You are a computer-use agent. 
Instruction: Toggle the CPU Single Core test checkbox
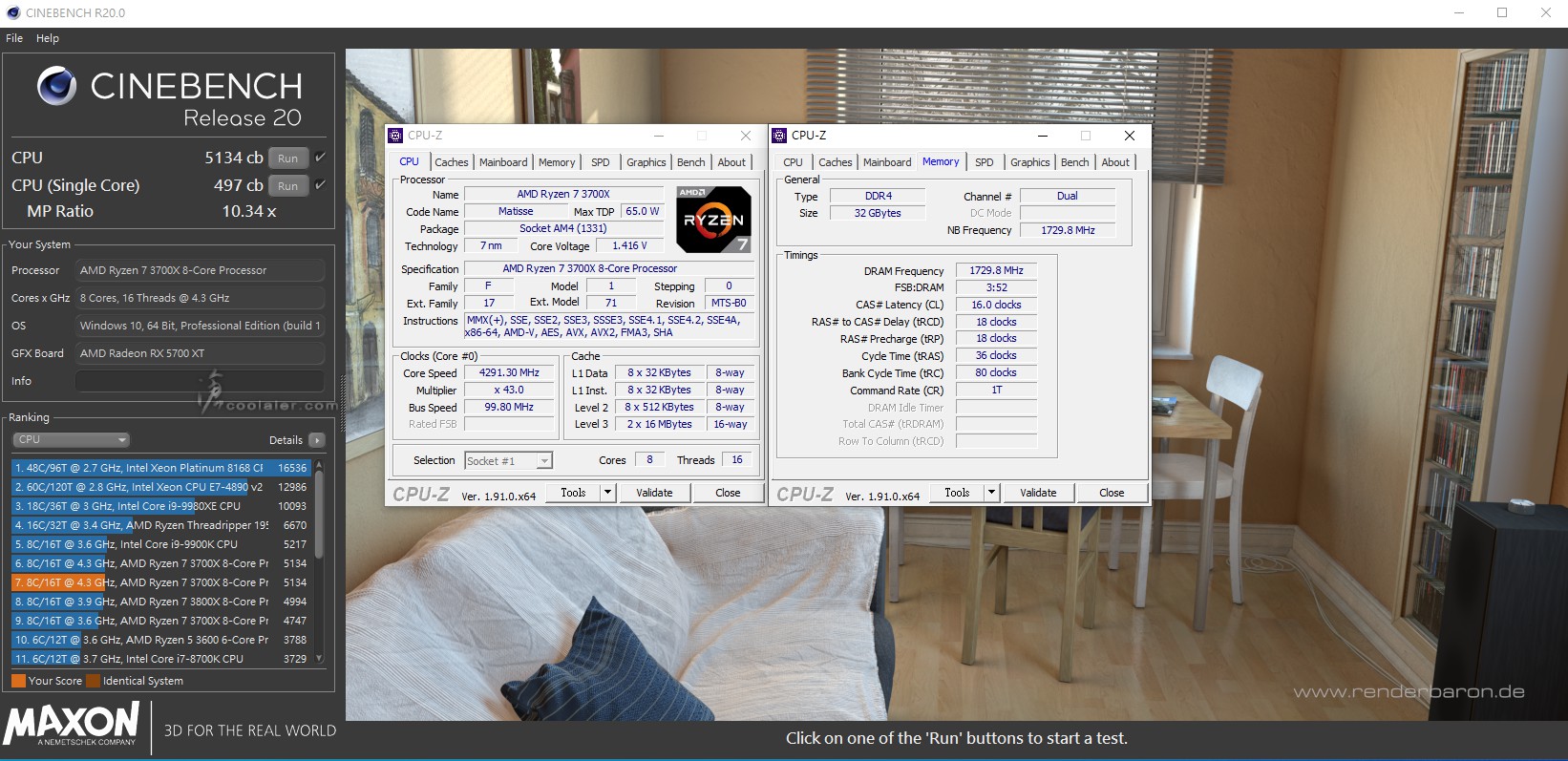pyautogui.click(x=320, y=185)
